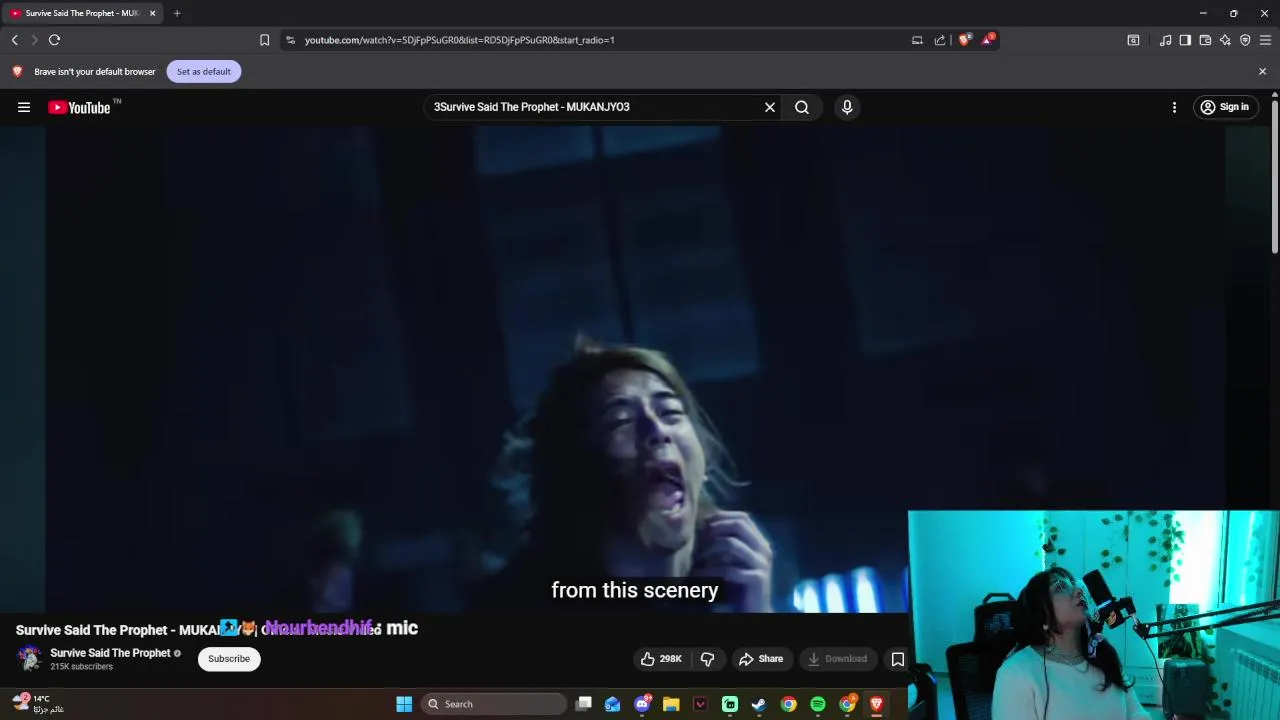1280x720 pixels.
Task: Open Brave Playlist music note icon
Action: click(1165, 40)
